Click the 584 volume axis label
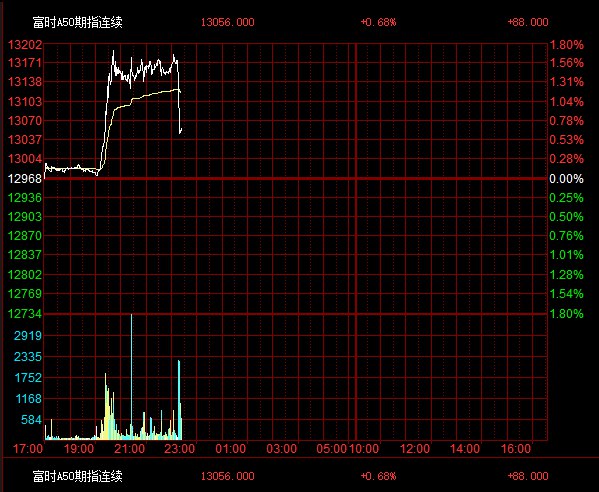Viewport: 599px width, 492px height. [31, 420]
